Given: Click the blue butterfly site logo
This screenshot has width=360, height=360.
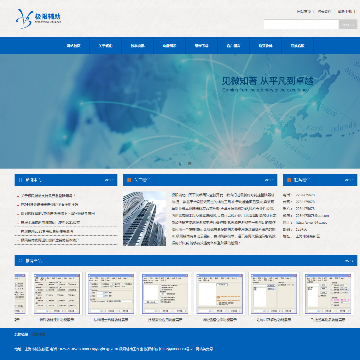Looking at the screenshot, I should point(38,18).
